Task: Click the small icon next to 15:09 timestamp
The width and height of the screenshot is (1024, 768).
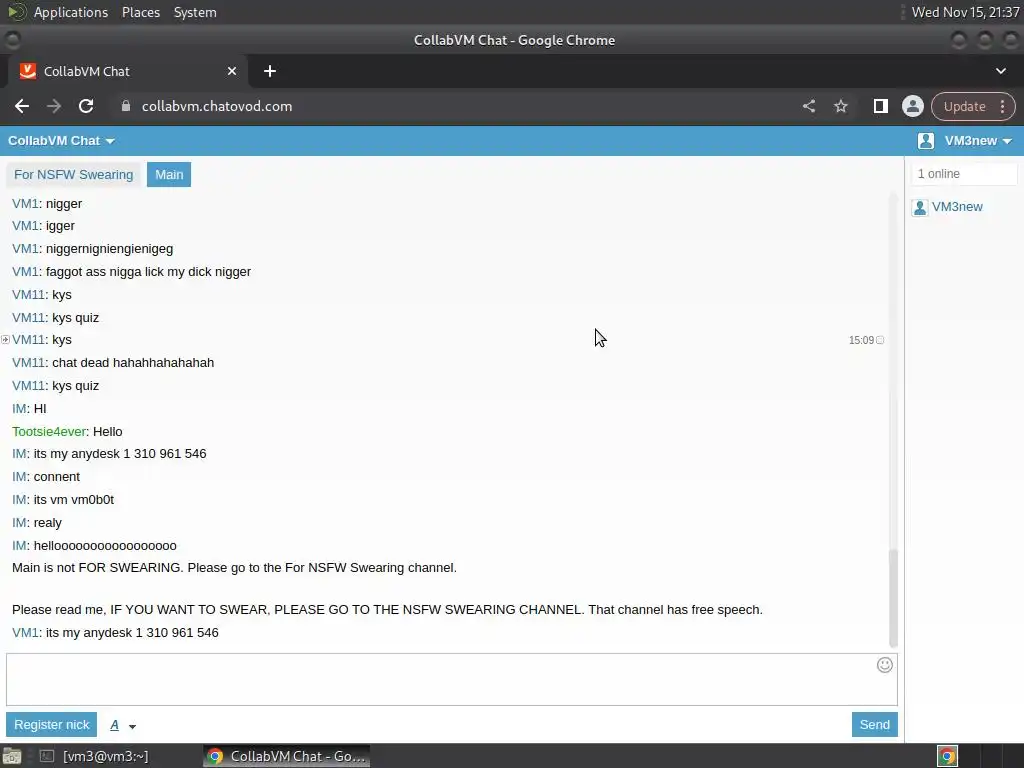Action: click(880, 340)
